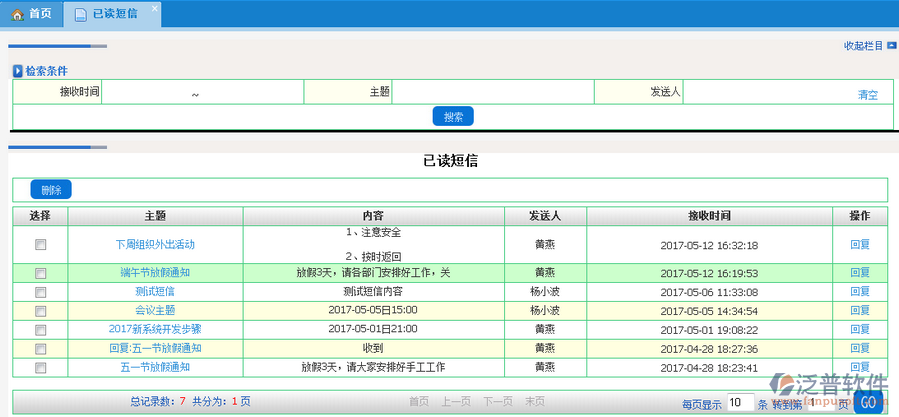Viewport: 899px width, 417px height.
Task: Close the 已读短信 tab
Action: 153,8
